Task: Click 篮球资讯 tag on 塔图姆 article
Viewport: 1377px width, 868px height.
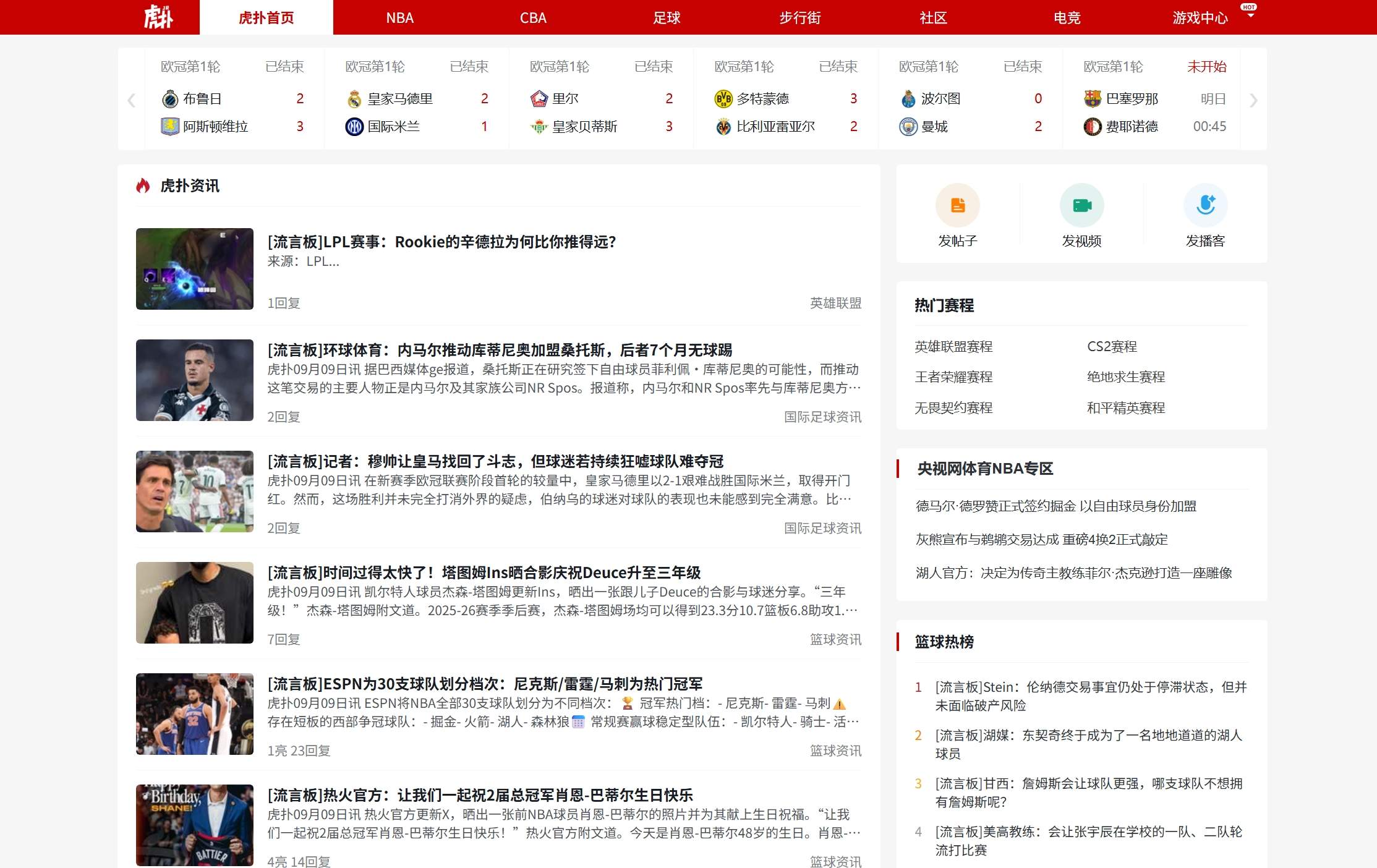Action: pyautogui.click(x=836, y=640)
